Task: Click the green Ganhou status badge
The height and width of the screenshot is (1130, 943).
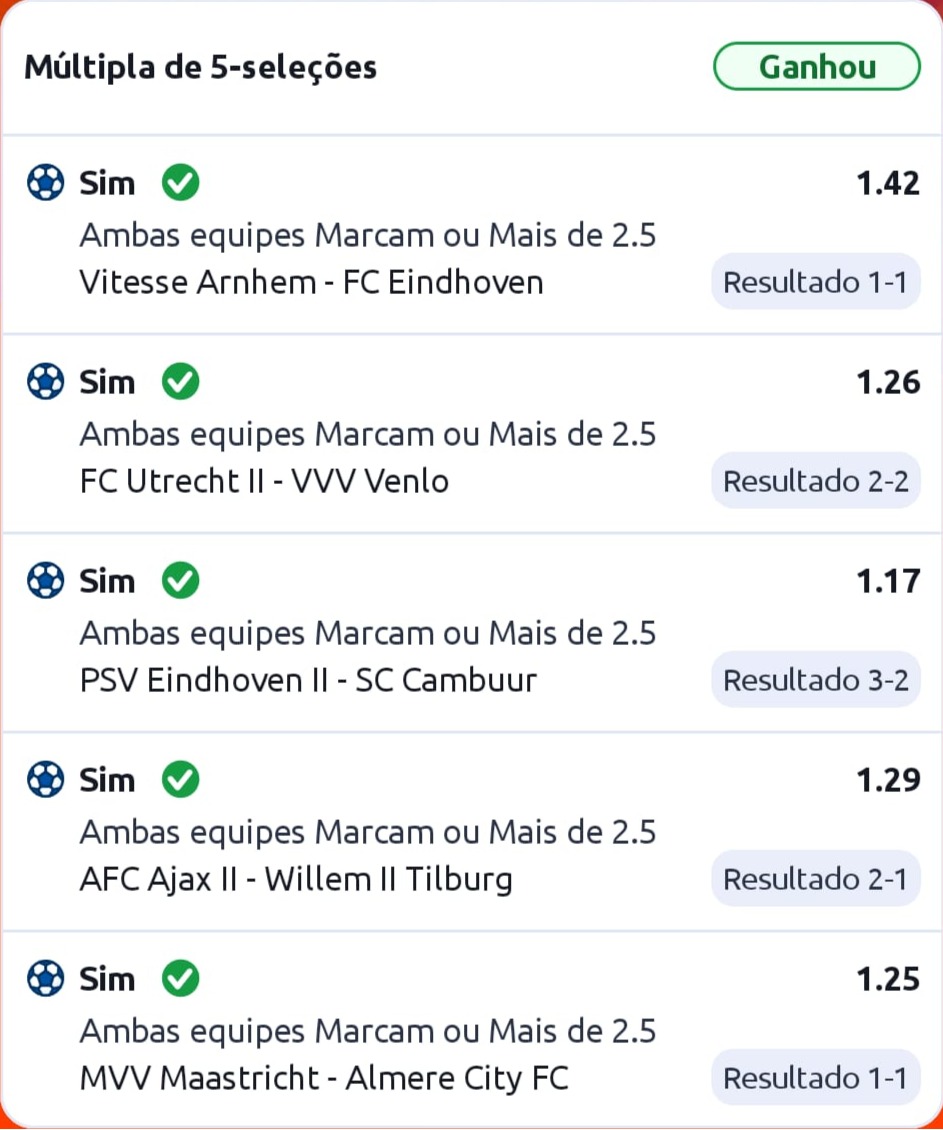Action: click(816, 67)
